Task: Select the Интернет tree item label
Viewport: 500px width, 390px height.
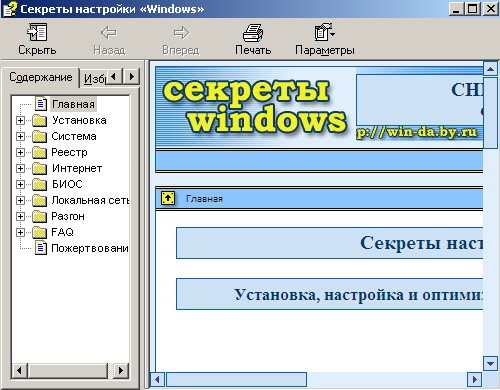Action: [x=77, y=168]
